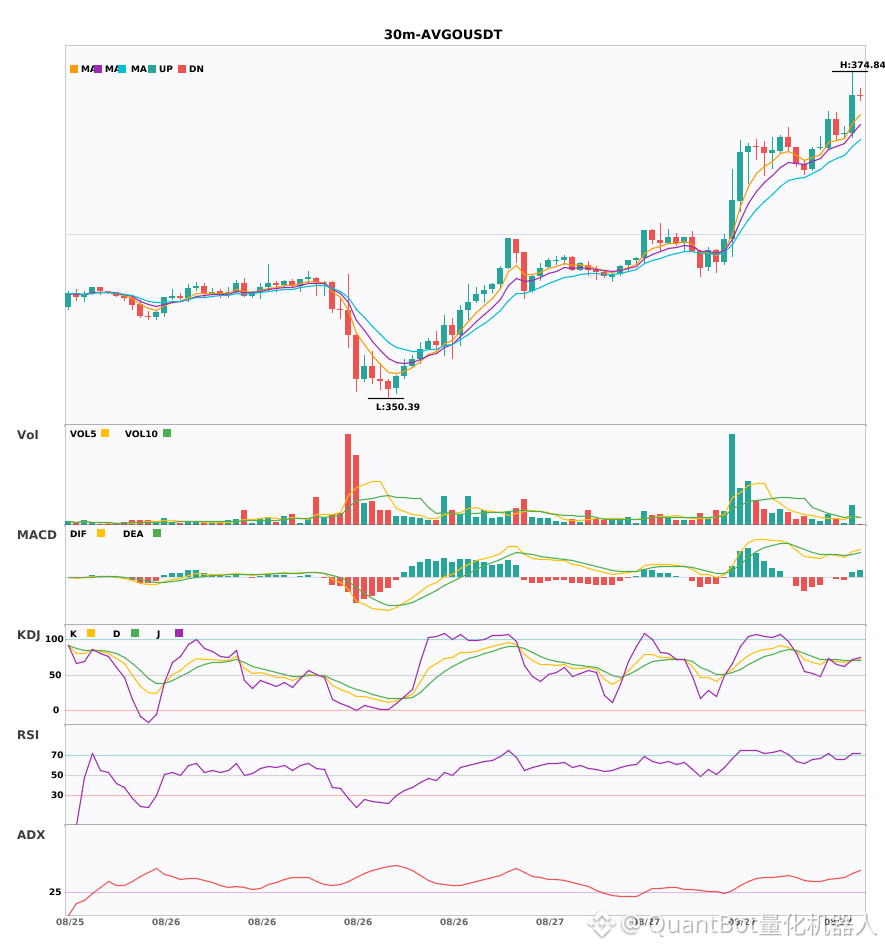Select the ADX panel label

coord(31,834)
